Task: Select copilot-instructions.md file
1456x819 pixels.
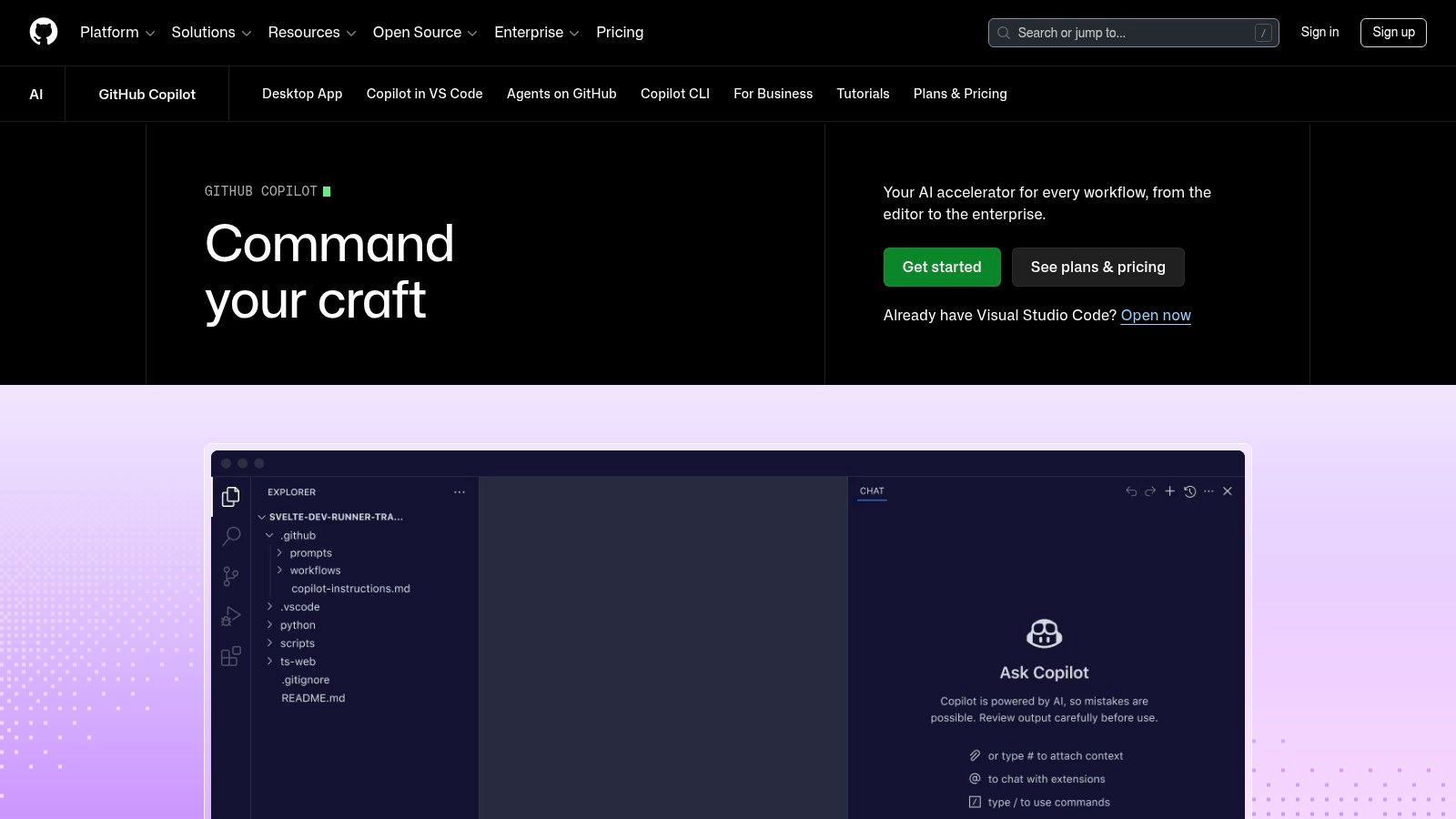Action: pos(350,589)
